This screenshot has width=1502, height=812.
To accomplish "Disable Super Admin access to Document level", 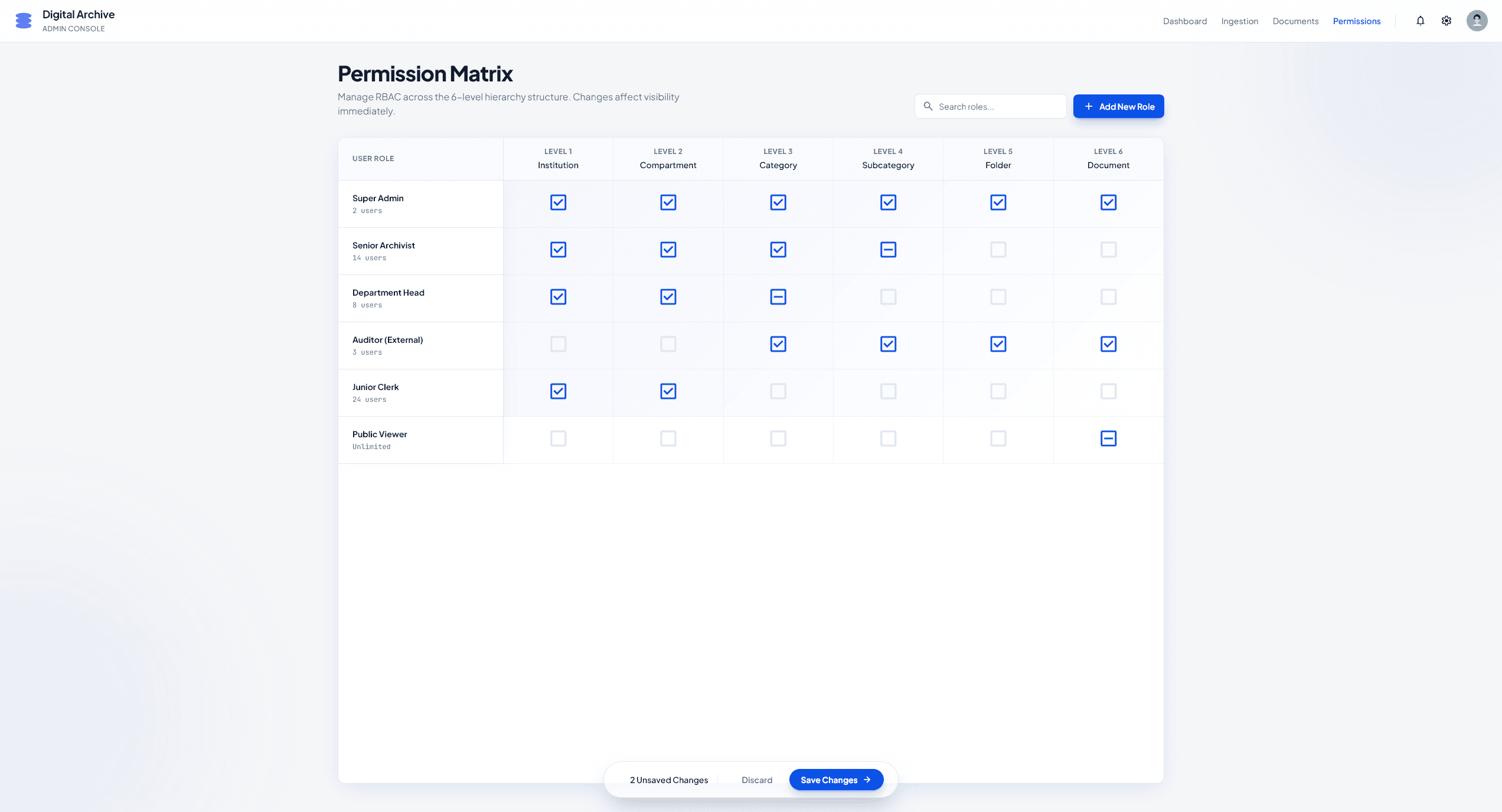I will [x=1108, y=202].
